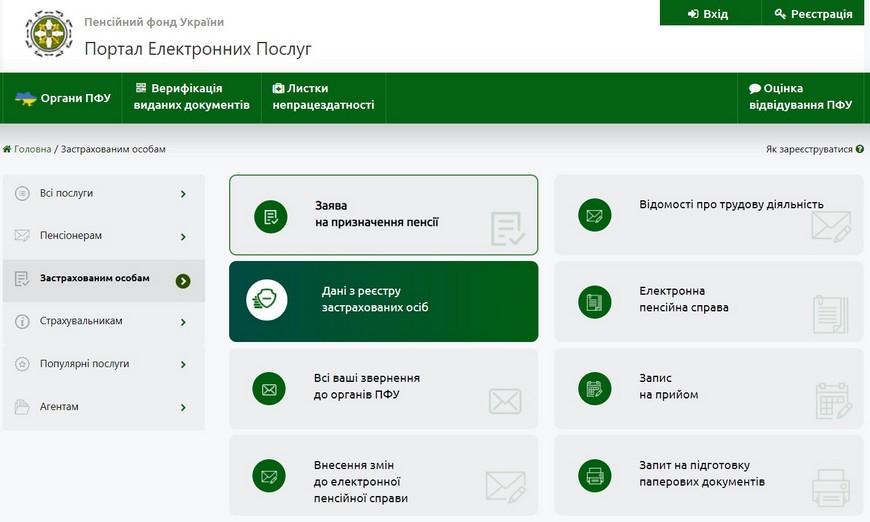Open the Органи ПФУ menu item
This screenshot has width=870, height=522.
click(x=64, y=99)
